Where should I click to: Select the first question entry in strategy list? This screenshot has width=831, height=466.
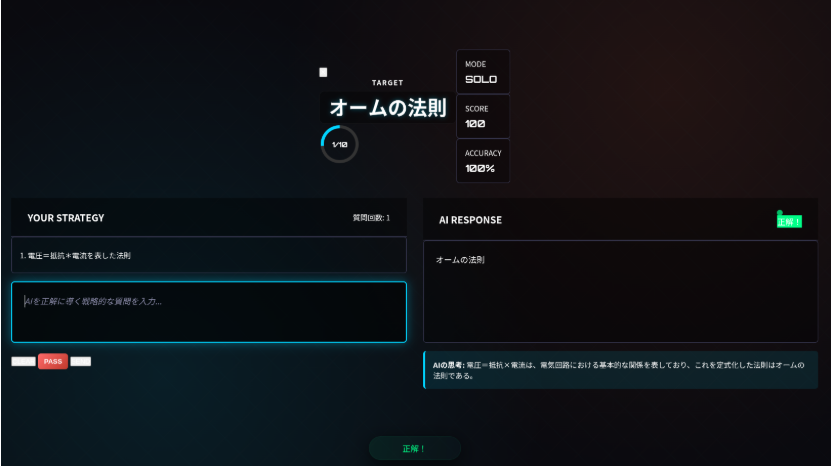tap(209, 255)
